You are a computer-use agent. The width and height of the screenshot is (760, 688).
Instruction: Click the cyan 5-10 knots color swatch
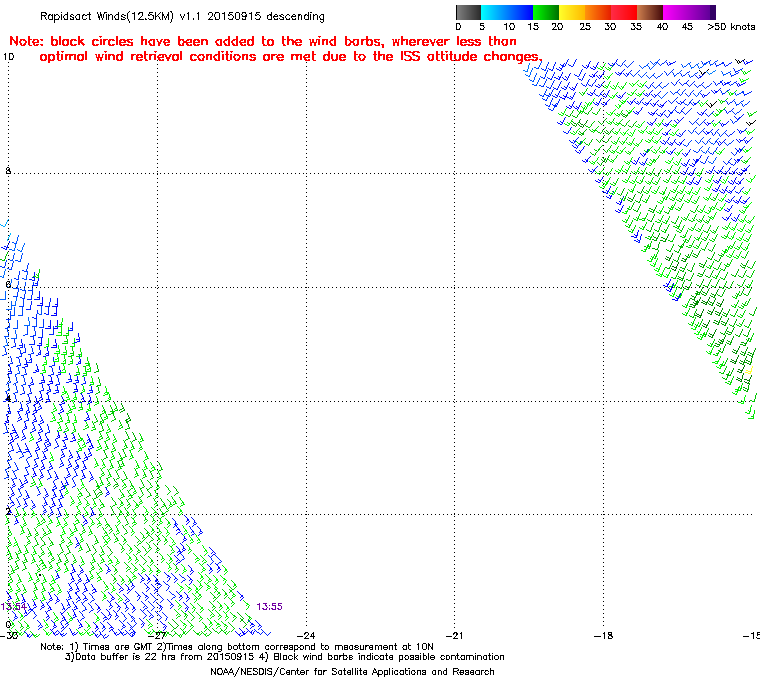(494, 12)
